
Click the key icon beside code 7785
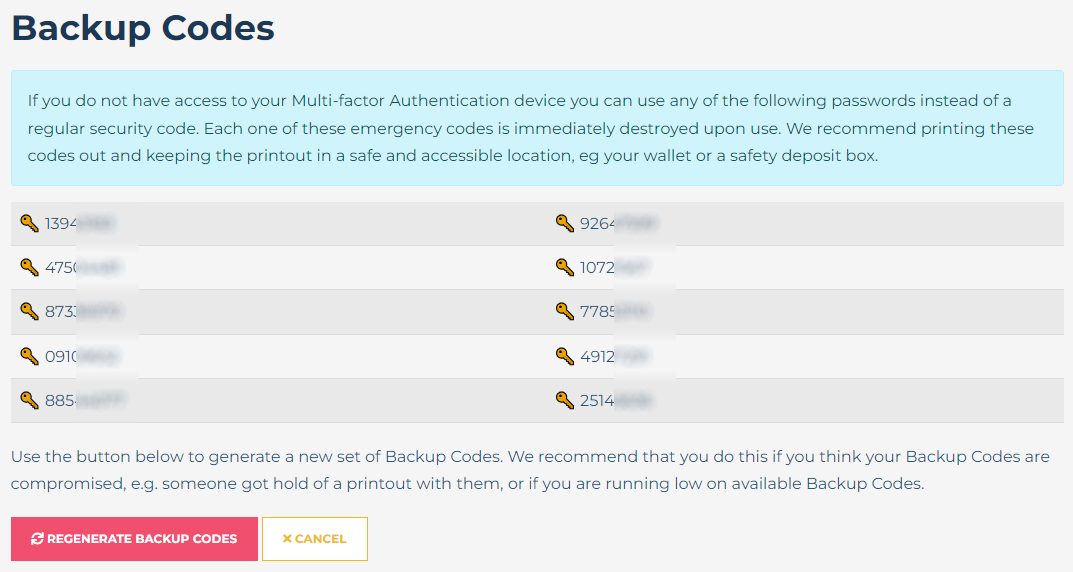pos(565,311)
